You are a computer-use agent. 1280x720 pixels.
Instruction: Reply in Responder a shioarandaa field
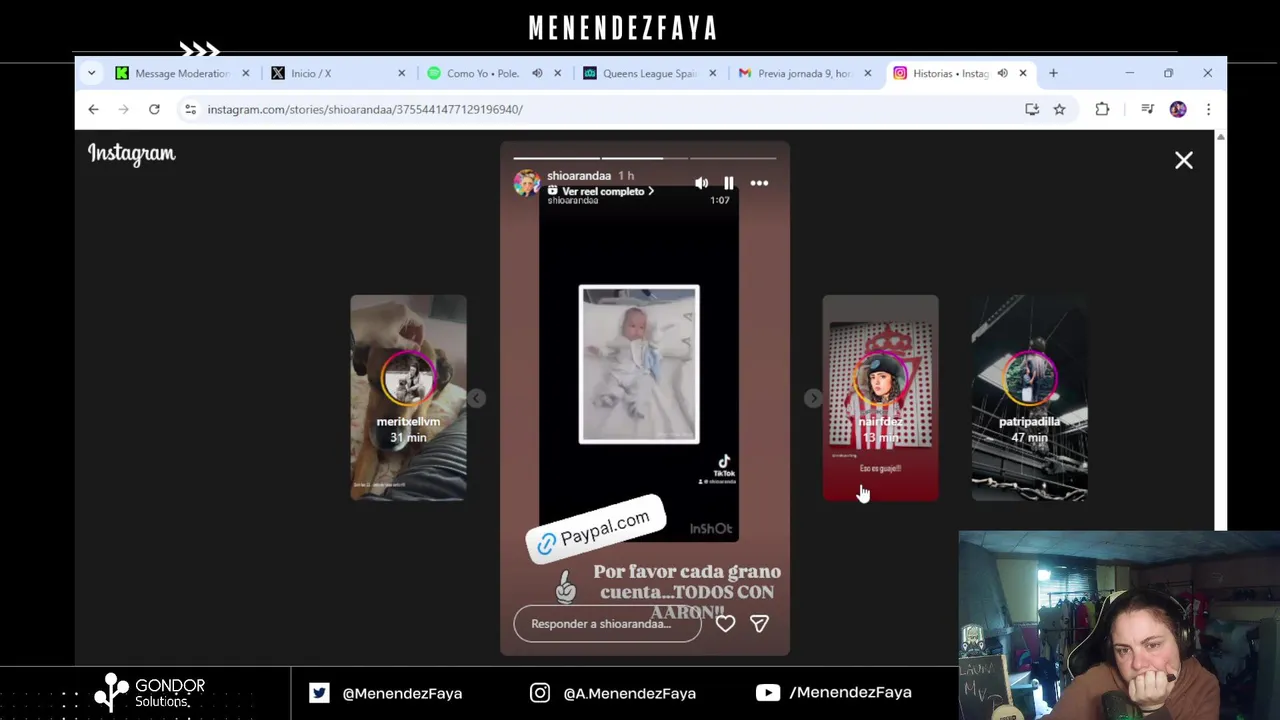point(607,624)
